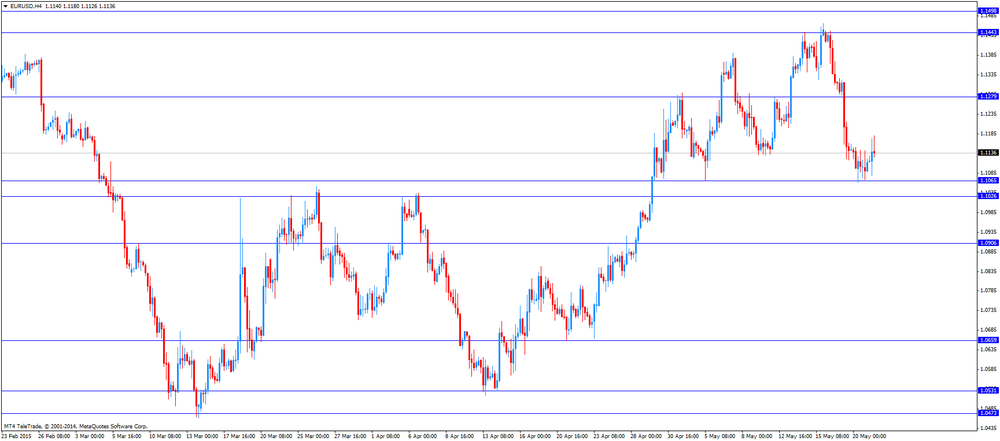
Task: Select the 1.0473 horizontal line price label
Action: pos(989,414)
